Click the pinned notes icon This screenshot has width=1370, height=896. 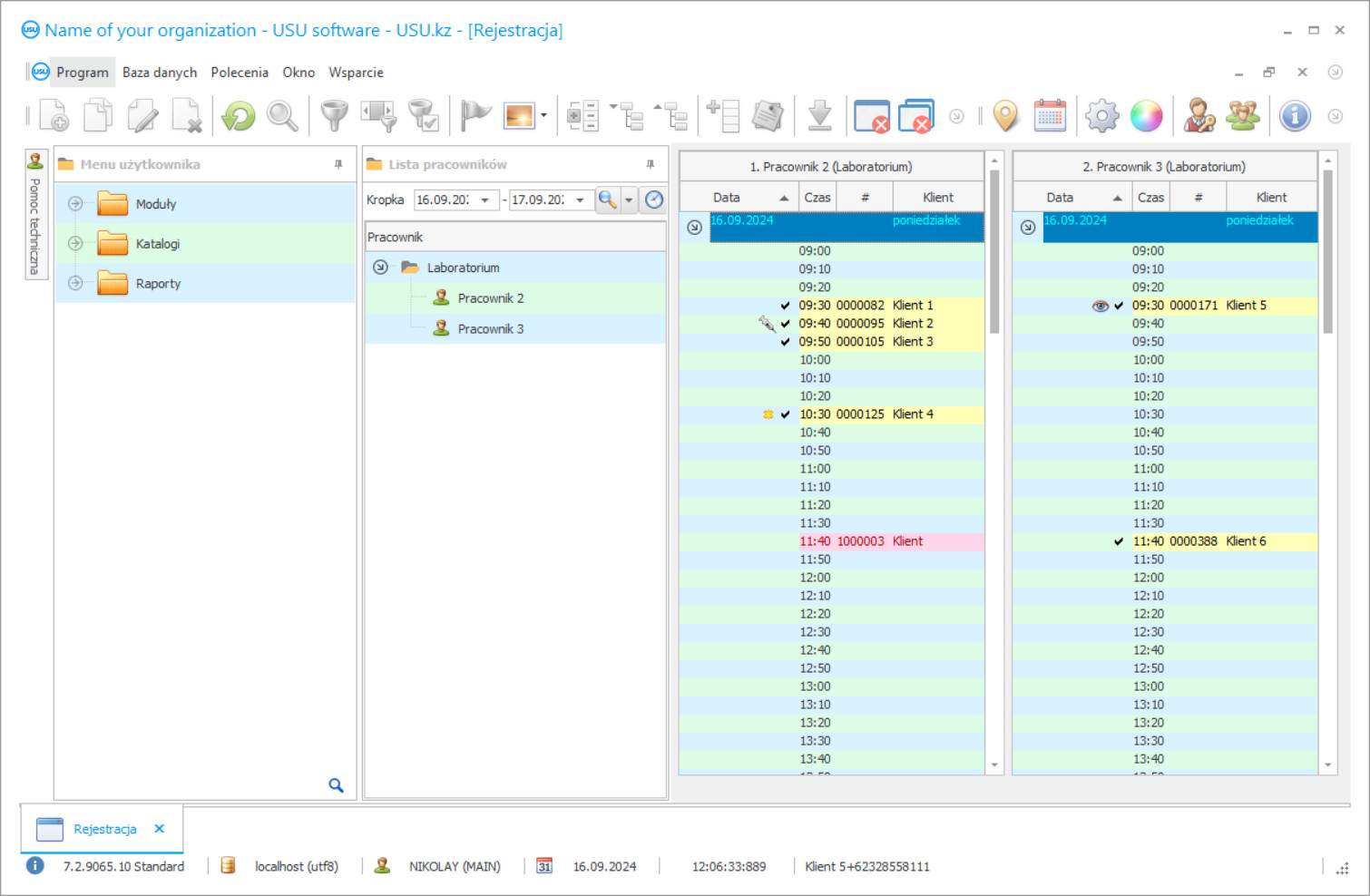[768, 116]
